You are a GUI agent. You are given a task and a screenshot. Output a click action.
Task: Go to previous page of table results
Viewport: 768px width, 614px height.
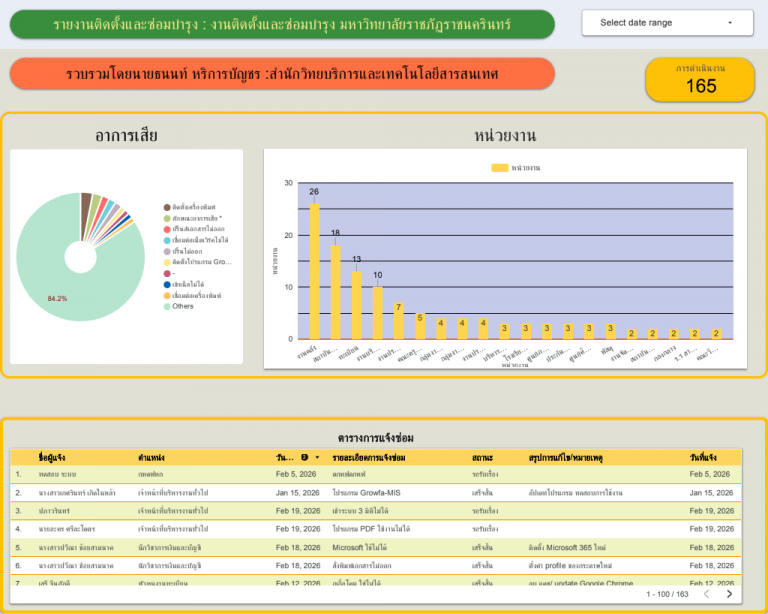point(706,594)
